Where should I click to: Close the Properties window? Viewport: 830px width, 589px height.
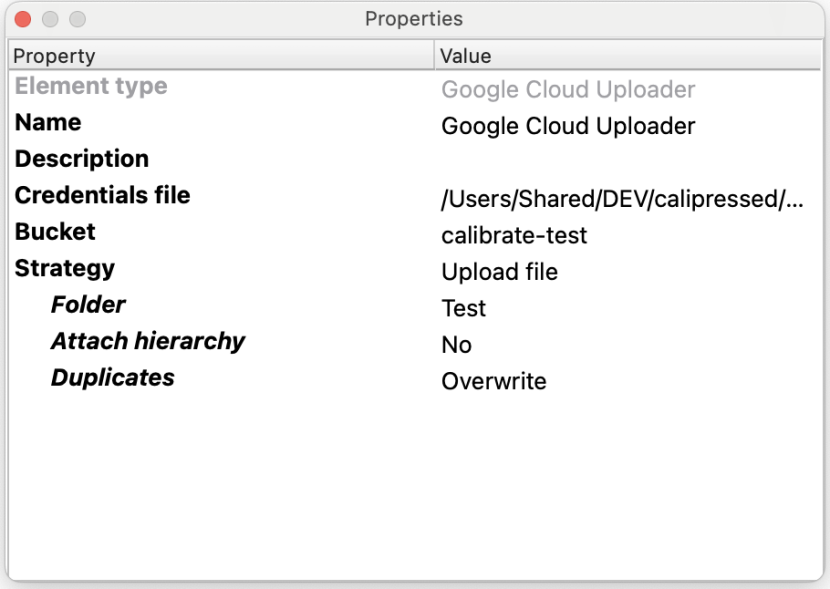(23, 19)
